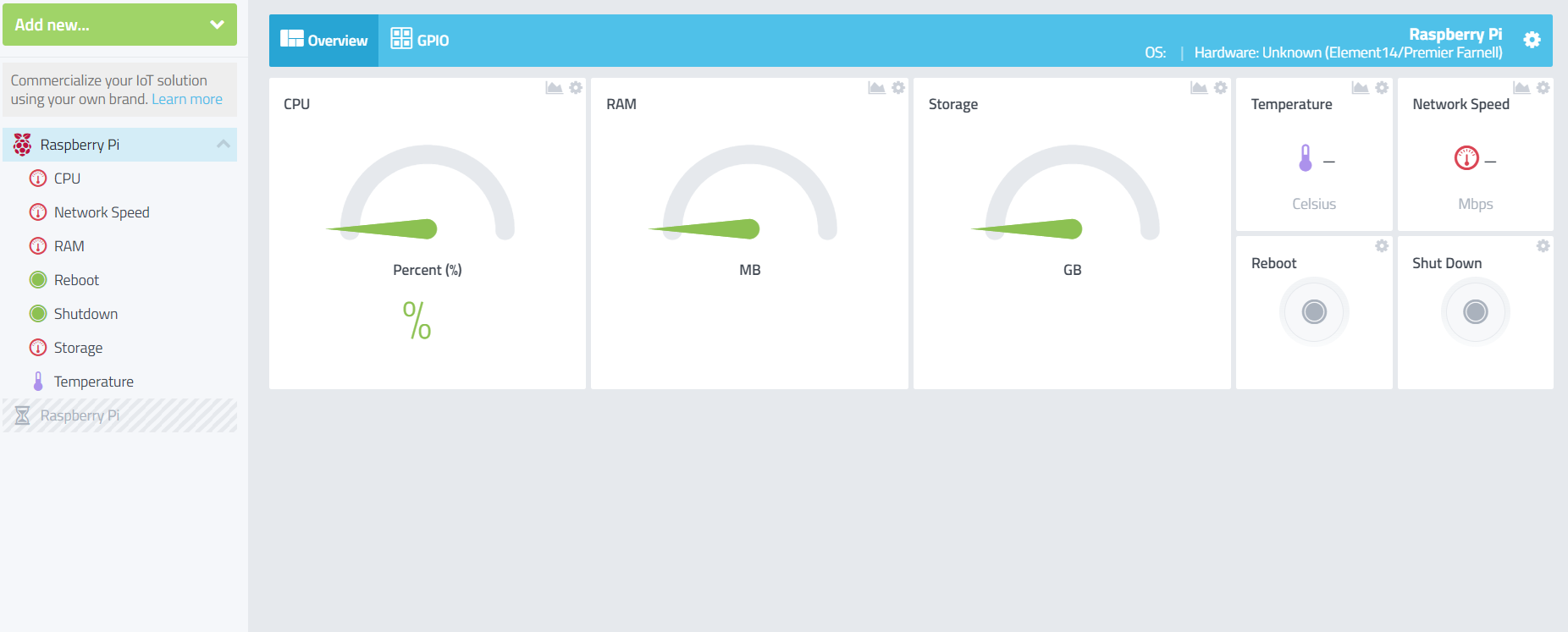Image resolution: width=1568 pixels, height=632 pixels.
Task: Open CPU widget settings gear
Action: [576, 88]
